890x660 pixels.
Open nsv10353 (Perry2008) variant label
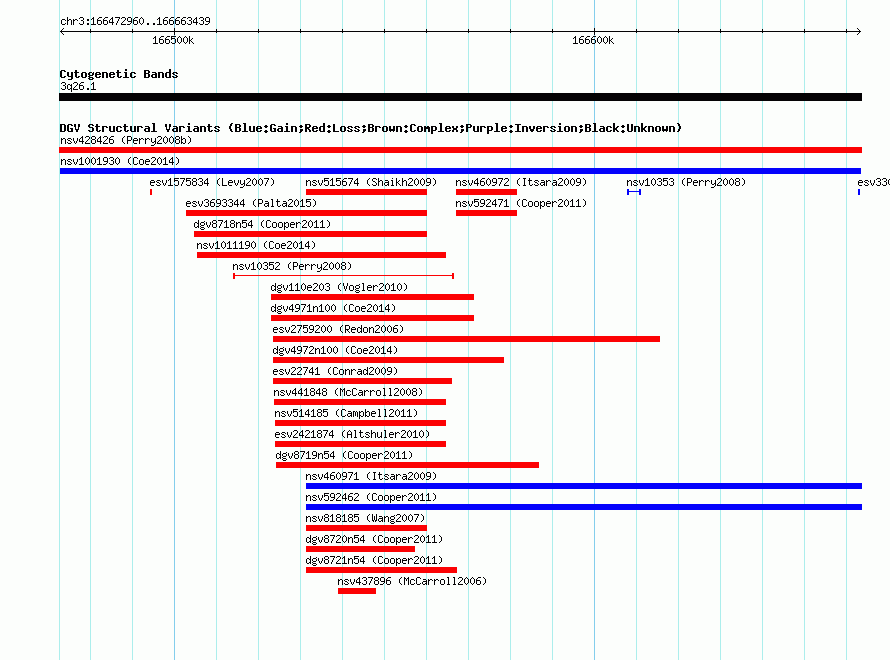click(x=686, y=182)
